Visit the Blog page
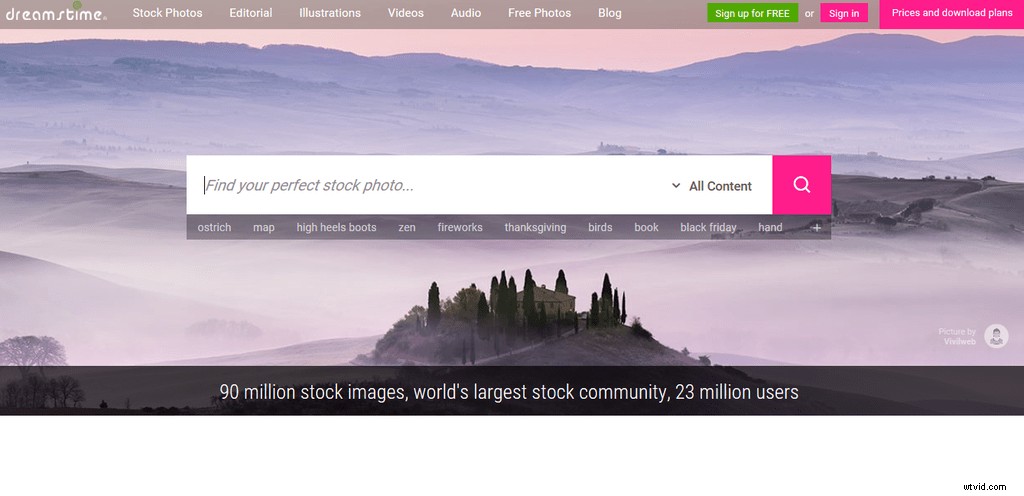Image resolution: width=1024 pixels, height=496 pixels. [x=609, y=13]
